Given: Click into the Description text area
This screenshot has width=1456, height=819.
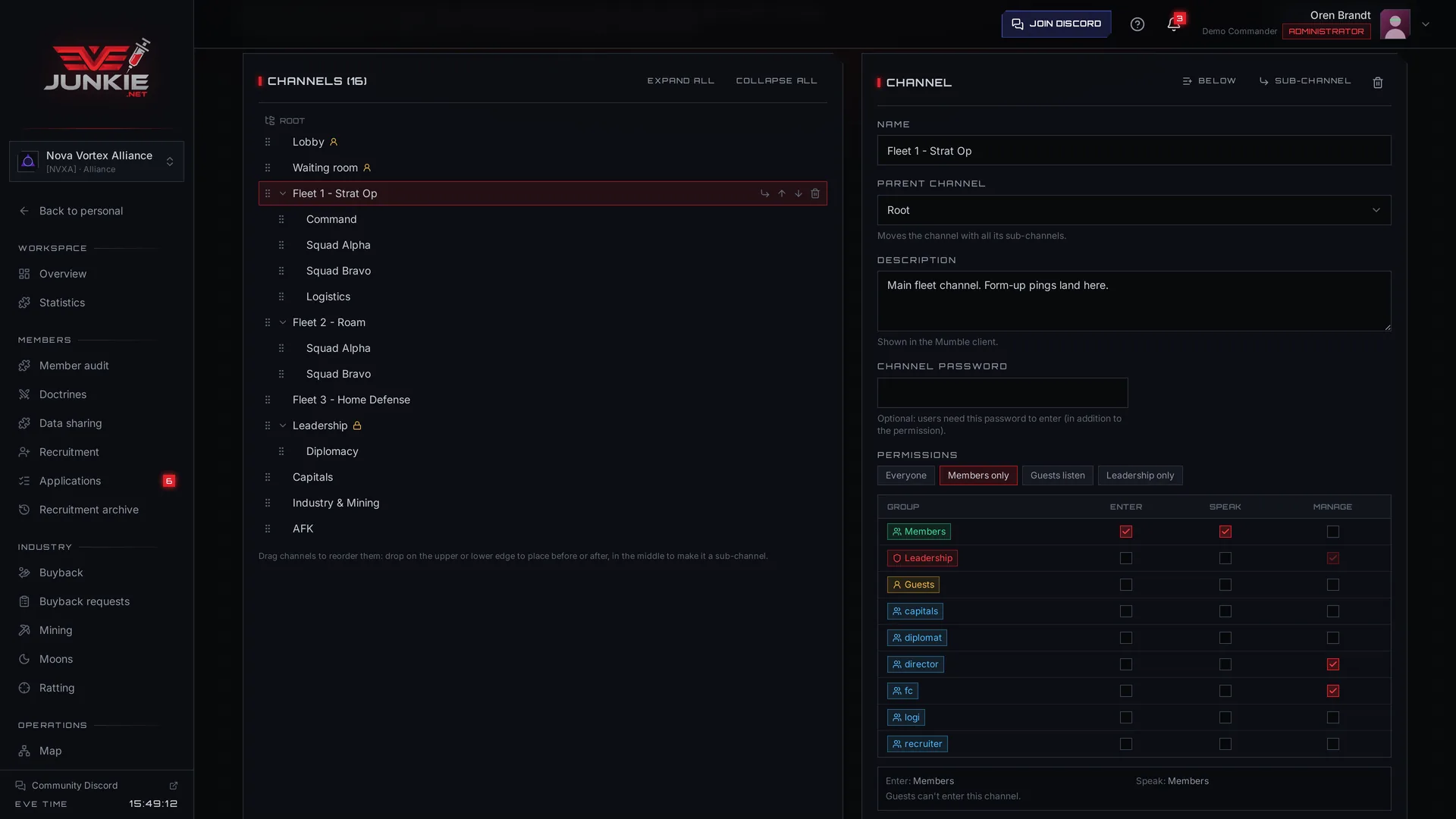Looking at the screenshot, I should pos(1134,301).
